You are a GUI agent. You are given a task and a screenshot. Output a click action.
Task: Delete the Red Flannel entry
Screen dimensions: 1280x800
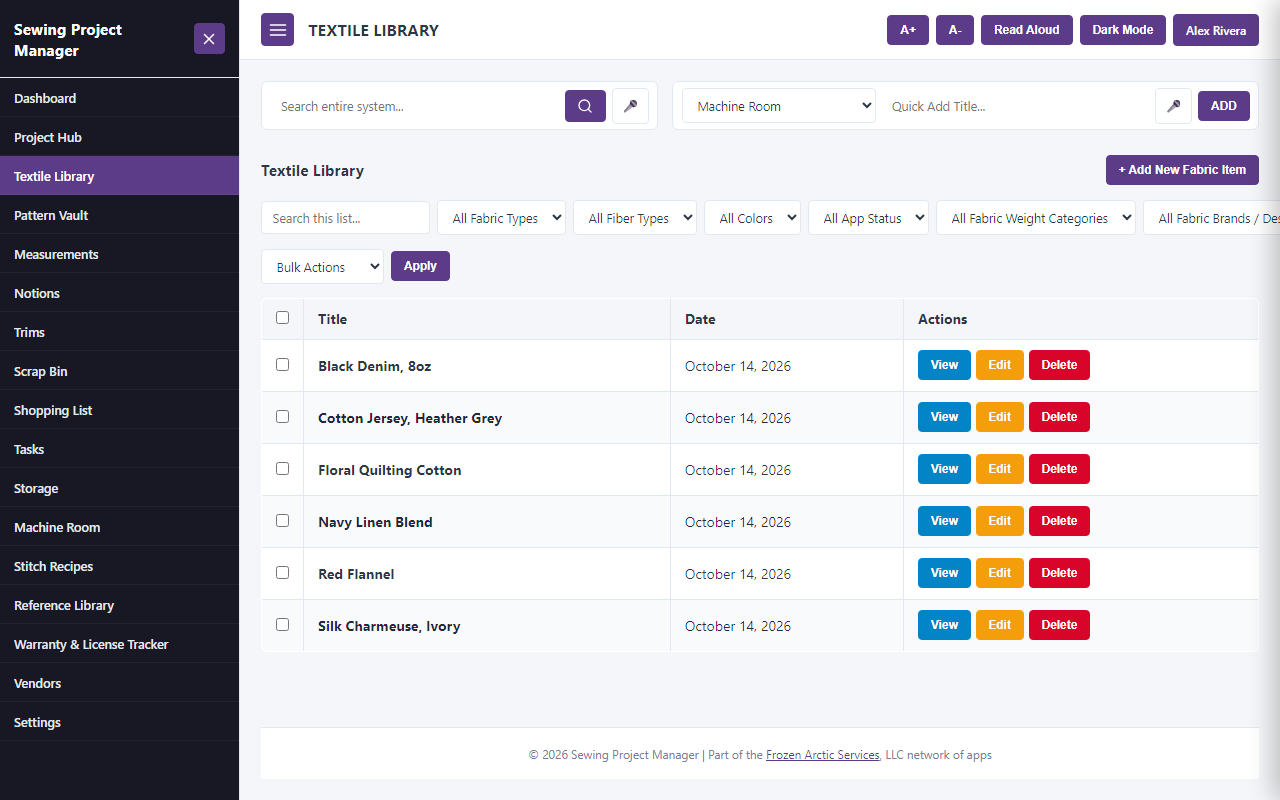1059,573
